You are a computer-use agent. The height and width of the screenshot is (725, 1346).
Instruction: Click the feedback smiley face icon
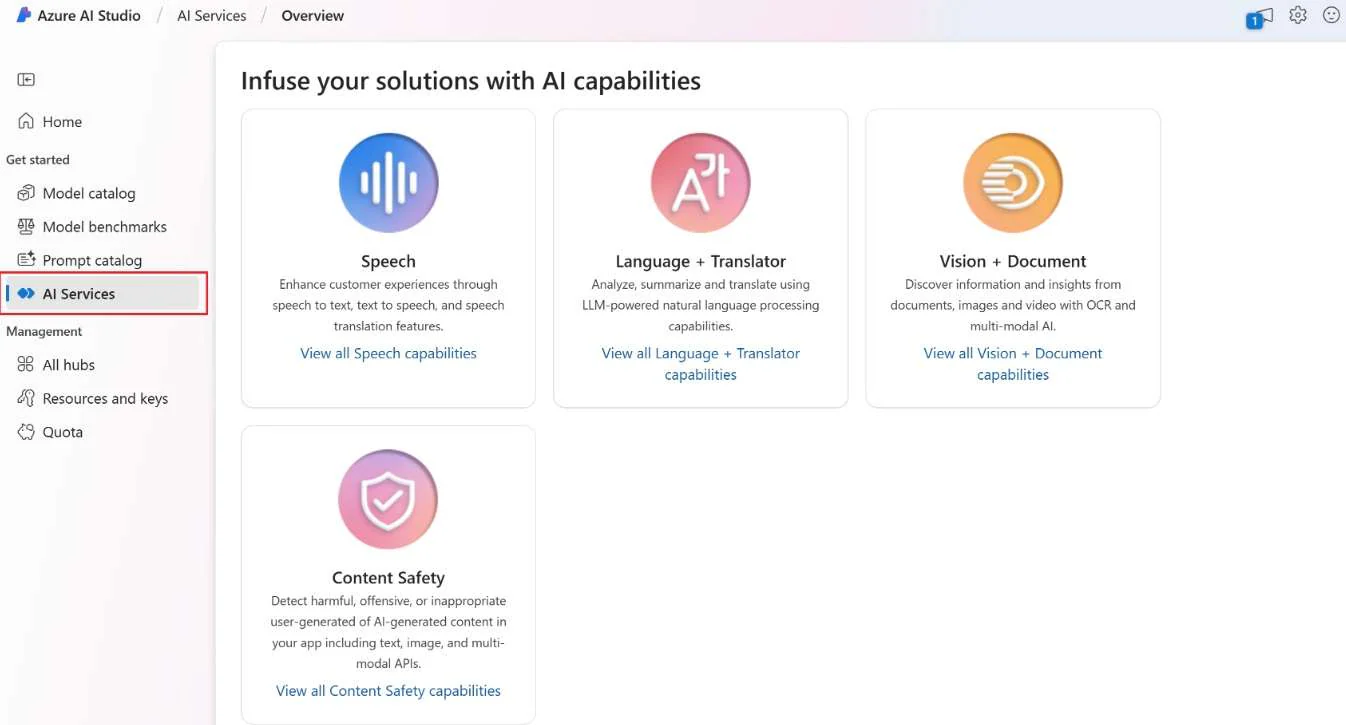click(x=1331, y=15)
